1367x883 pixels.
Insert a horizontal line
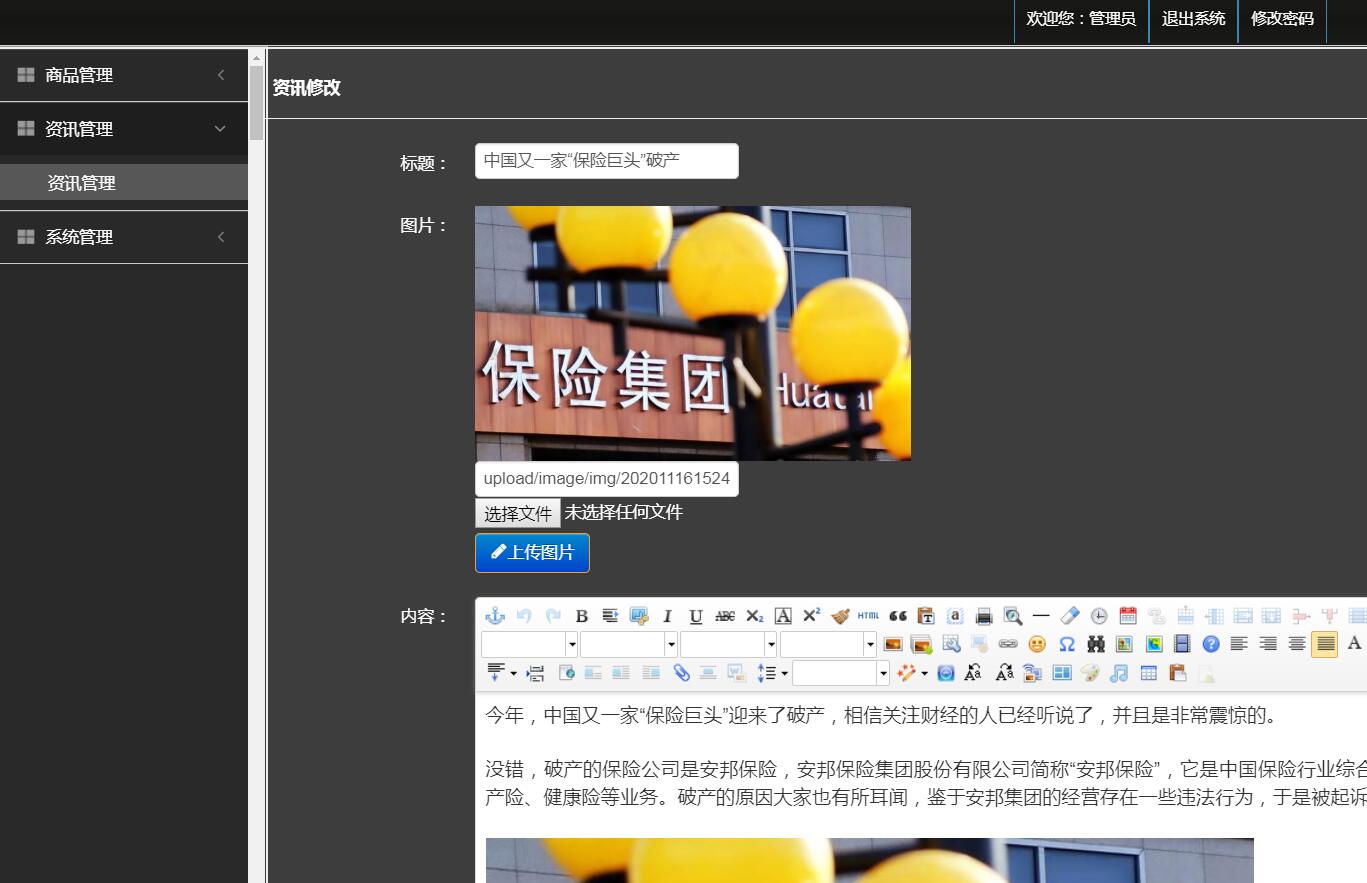[x=1041, y=616]
